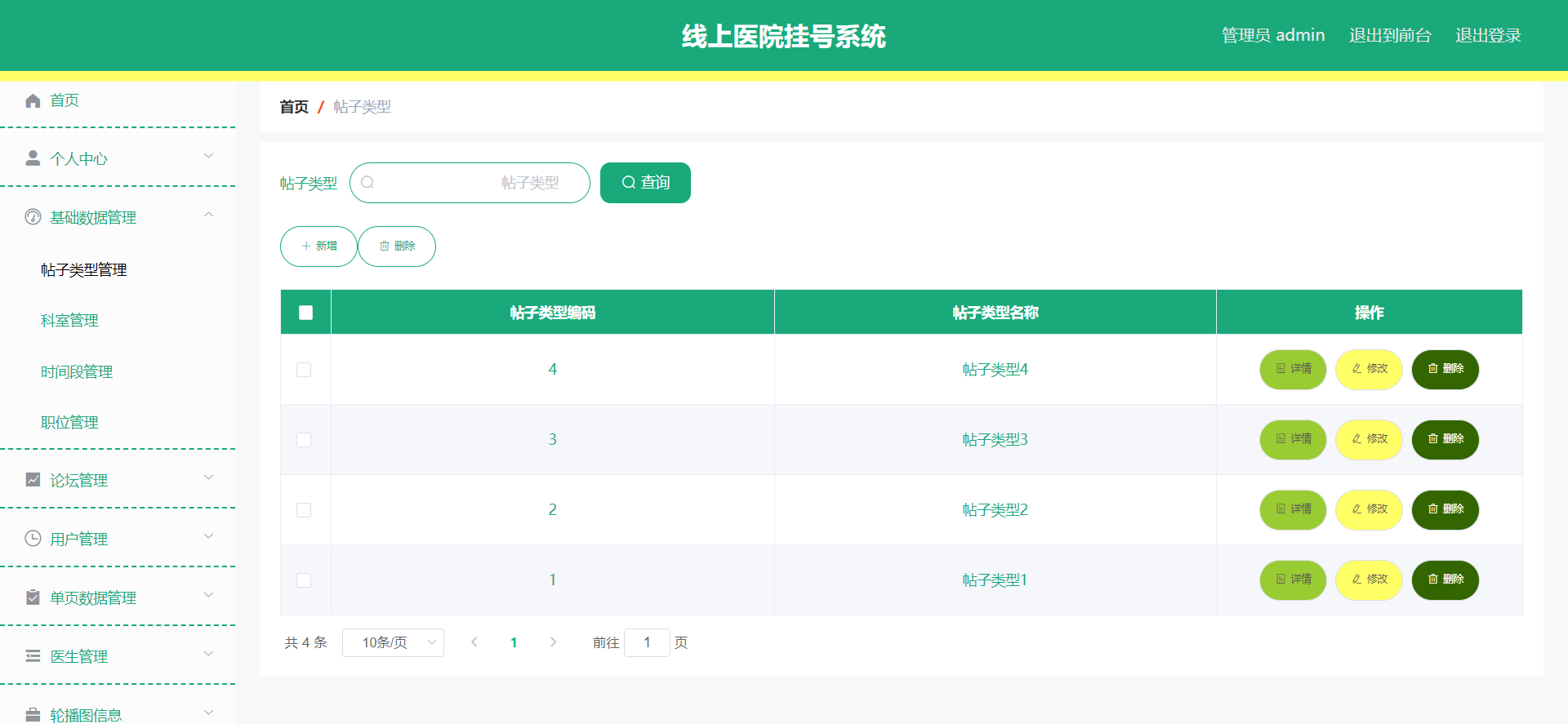The image size is (1568, 724).
Task: Click 删除 for 帖子类型3 row
Action: [1445, 440]
